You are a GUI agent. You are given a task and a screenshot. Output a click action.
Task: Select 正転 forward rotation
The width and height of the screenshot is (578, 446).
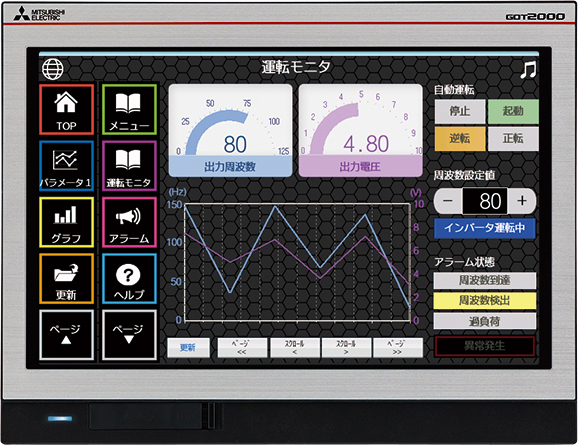(513, 139)
